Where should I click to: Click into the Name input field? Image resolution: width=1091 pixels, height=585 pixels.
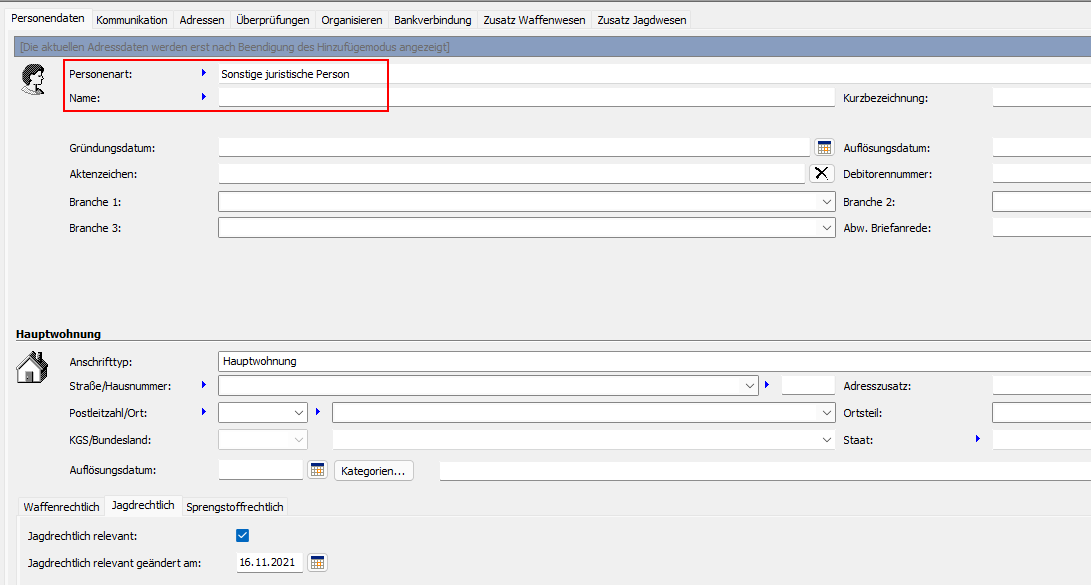click(525, 98)
